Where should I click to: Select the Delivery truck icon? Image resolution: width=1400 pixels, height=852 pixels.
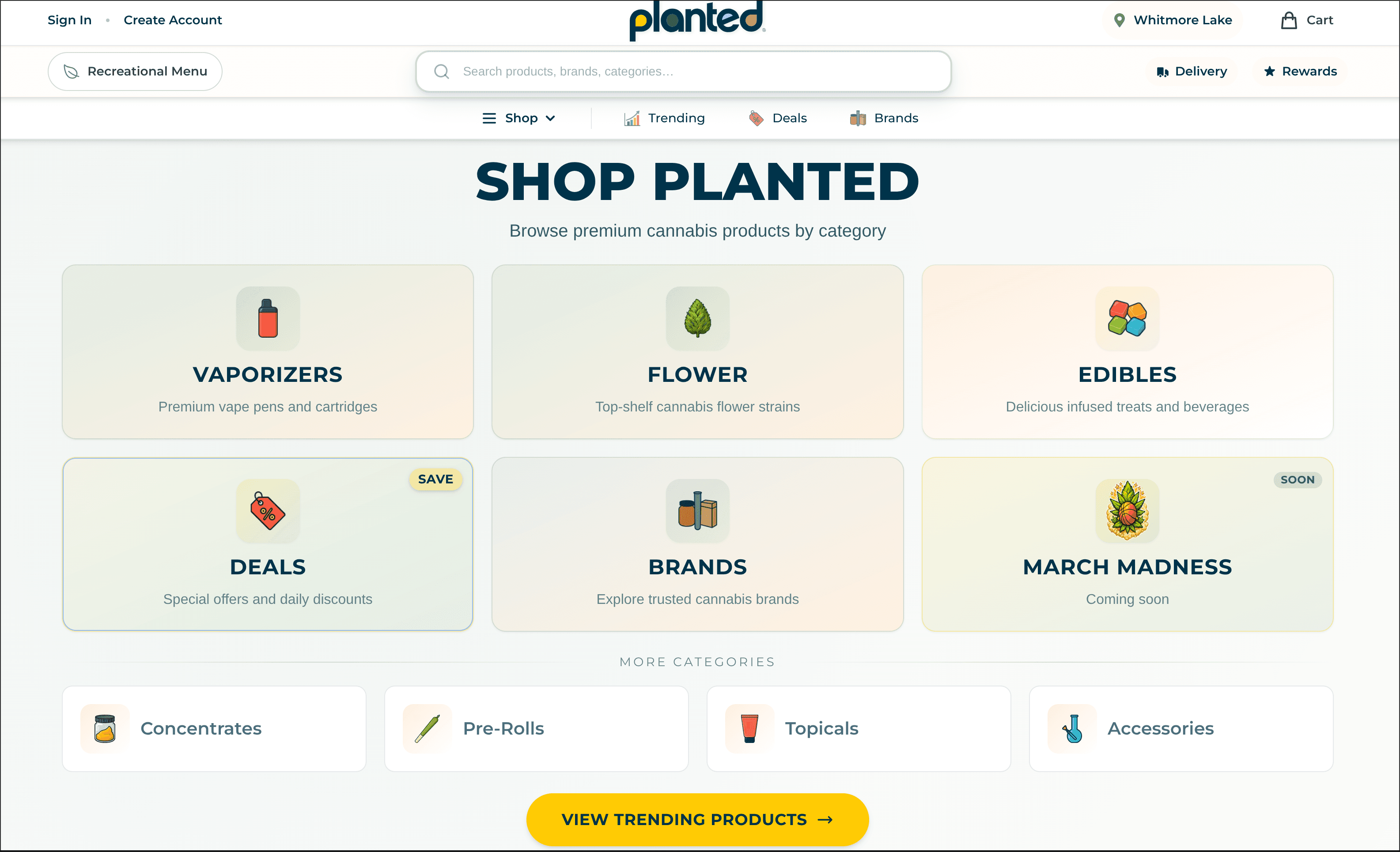point(1162,71)
